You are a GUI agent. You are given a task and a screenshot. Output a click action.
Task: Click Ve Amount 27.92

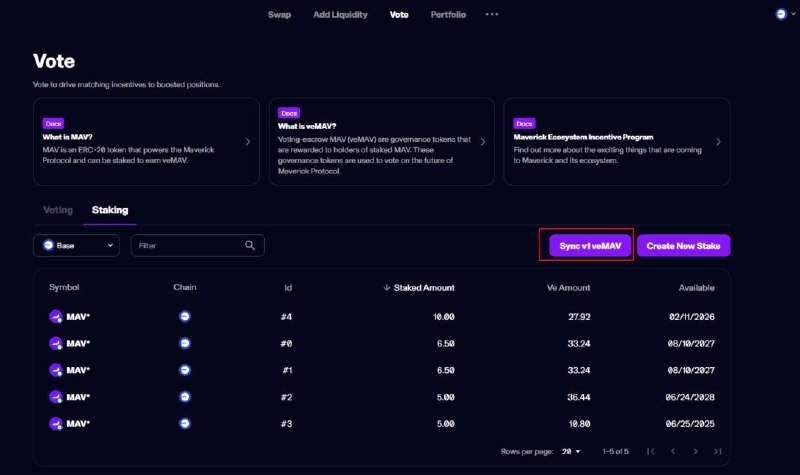(x=579, y=317)
